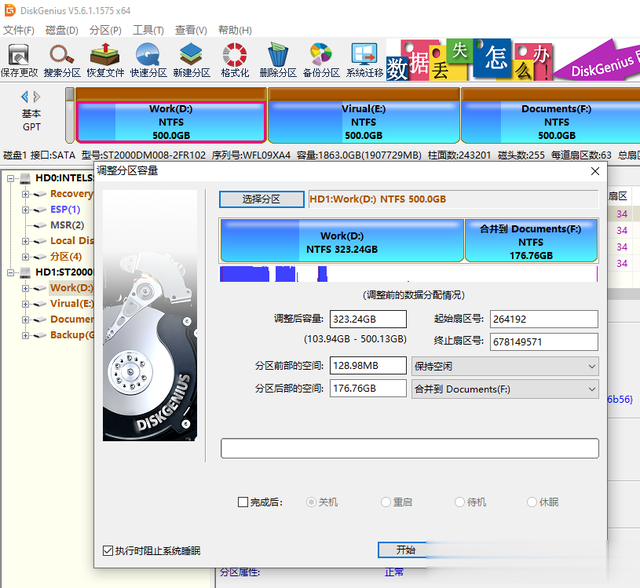Expand the Local Disk partition tree node

25,241
